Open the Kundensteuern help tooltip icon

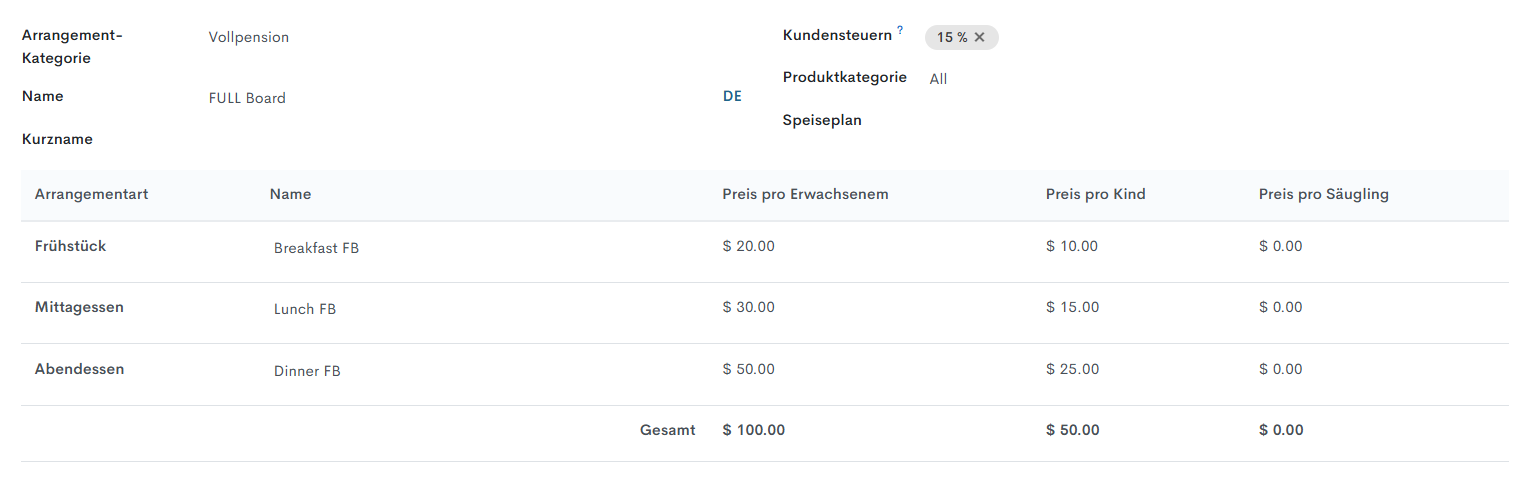pos(900,31)
